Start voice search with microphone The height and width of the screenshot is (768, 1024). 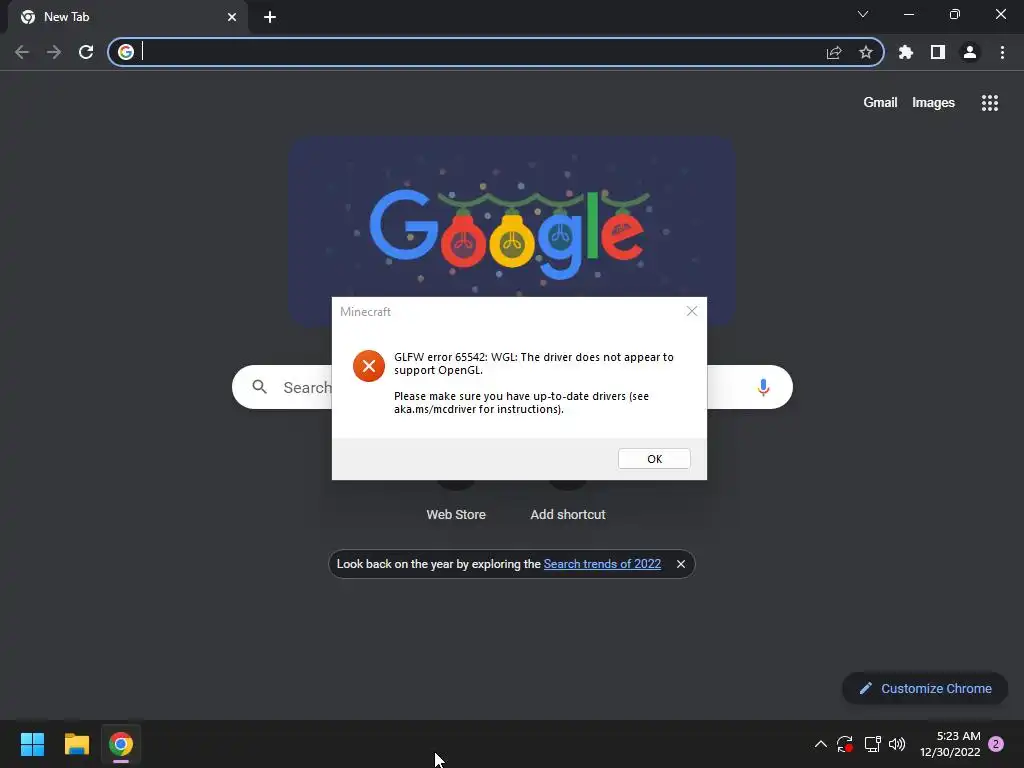[x=763, y=387]
